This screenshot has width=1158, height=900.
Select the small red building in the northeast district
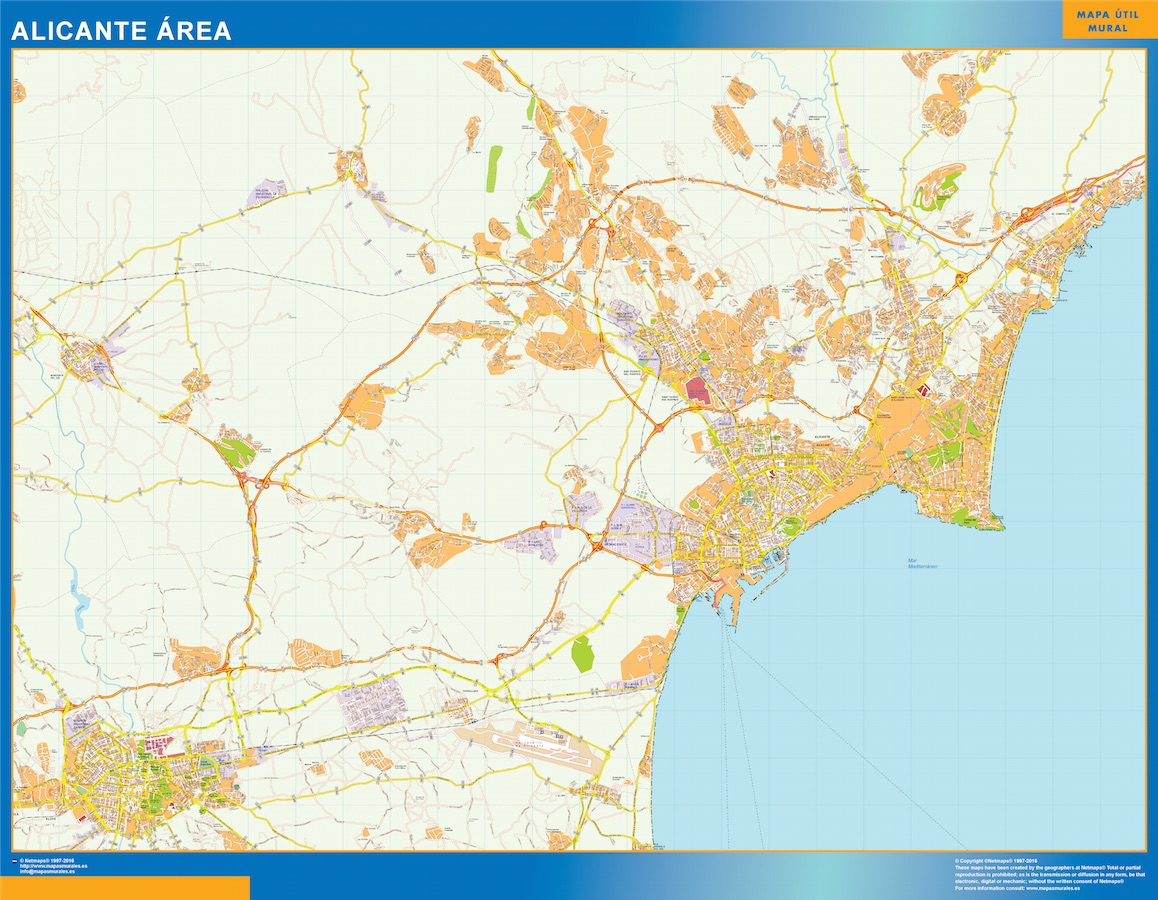point(920,389)
